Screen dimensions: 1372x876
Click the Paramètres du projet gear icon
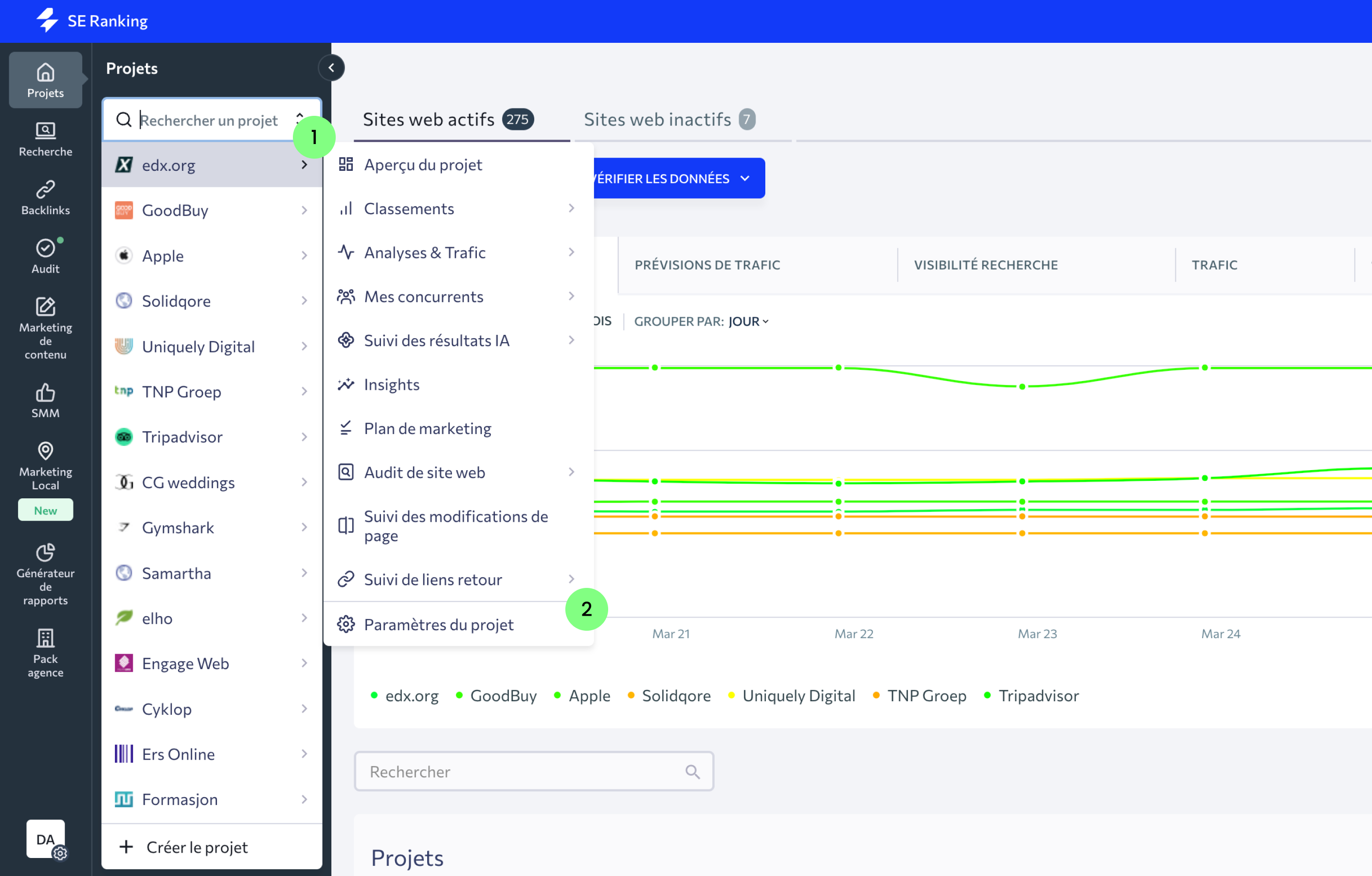[x=346, y=625]
